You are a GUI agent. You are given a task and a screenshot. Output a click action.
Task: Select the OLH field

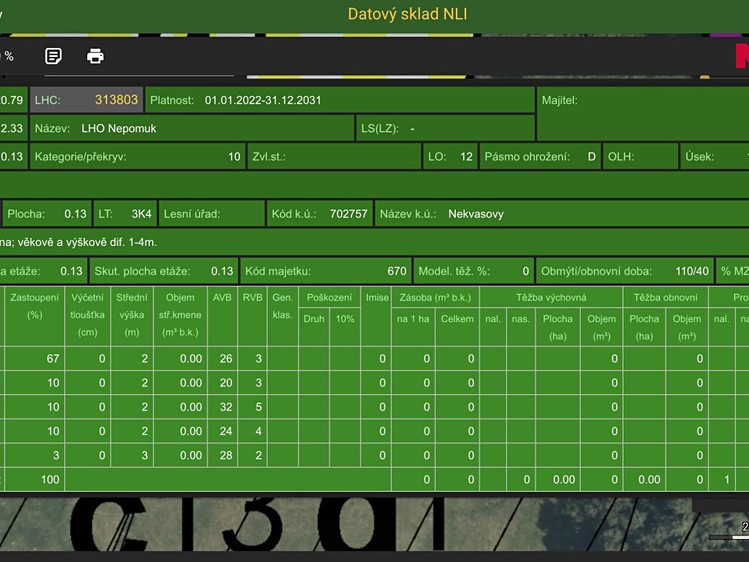tap(640, 157)
